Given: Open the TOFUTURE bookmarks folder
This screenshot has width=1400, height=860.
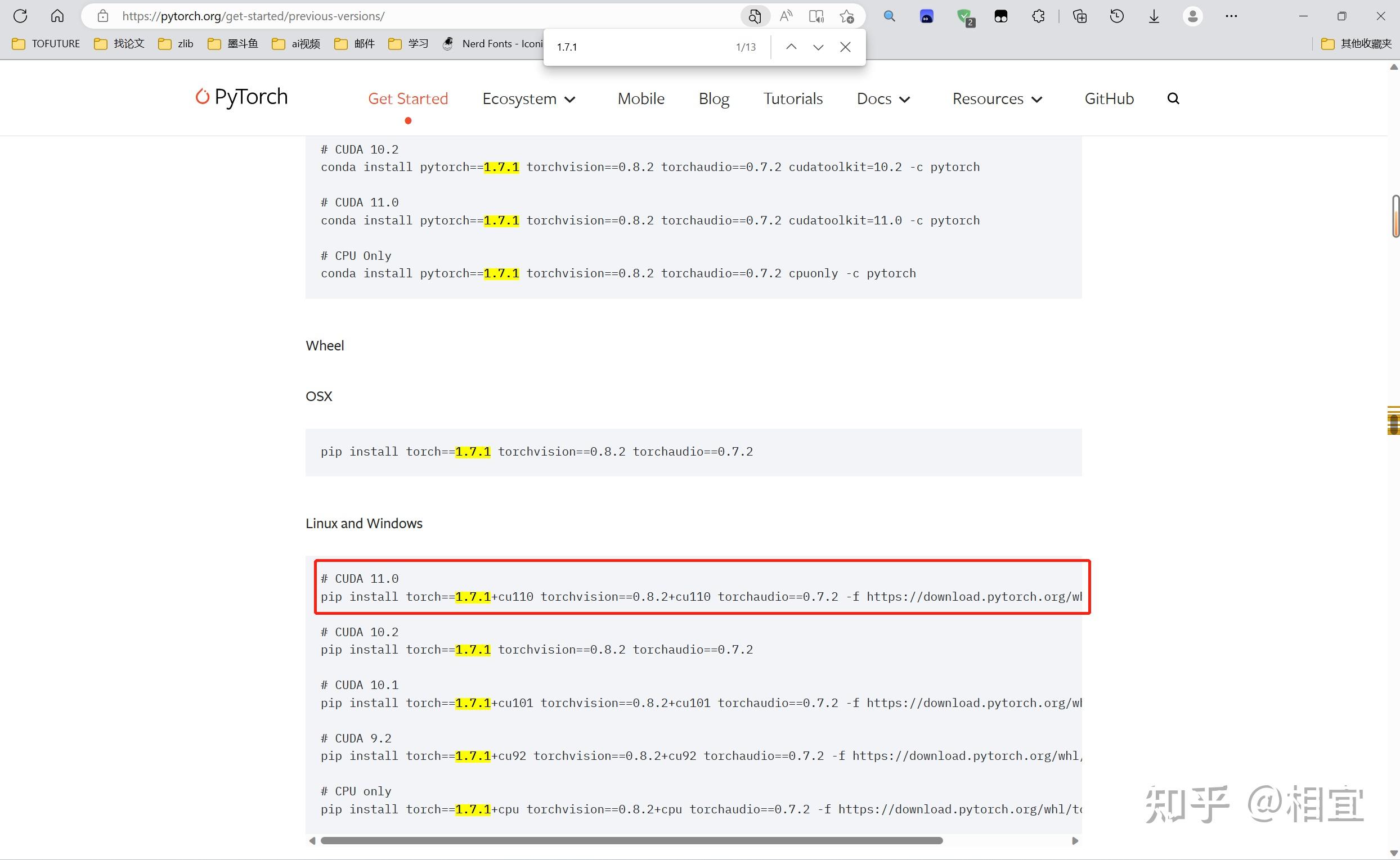Looking at the screenshot, I should [x=46, y=44].
